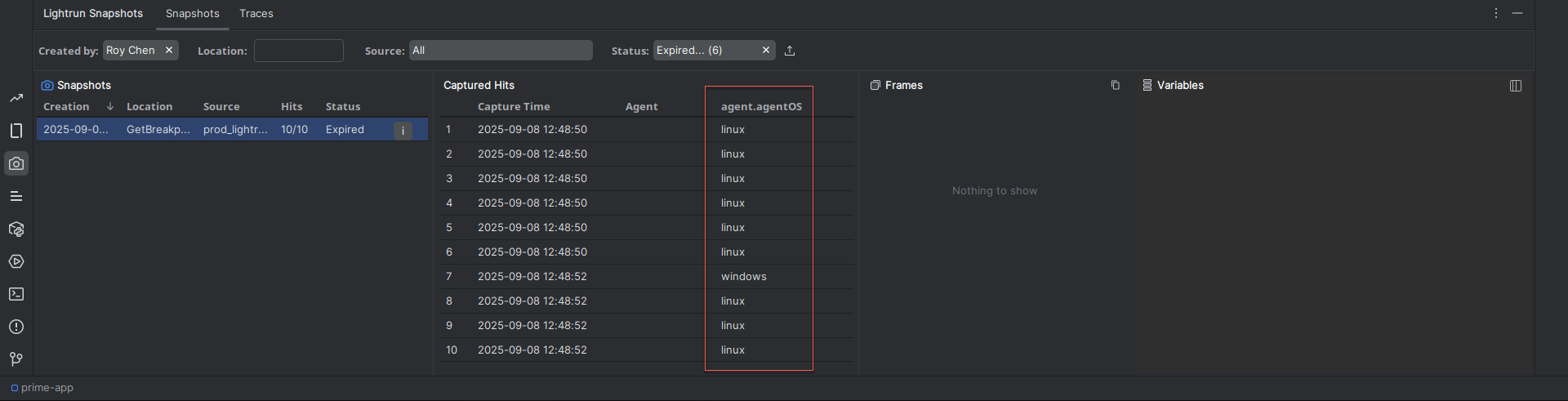Clear the Expired status filter

pyautogui.click(x=766, y=50)
